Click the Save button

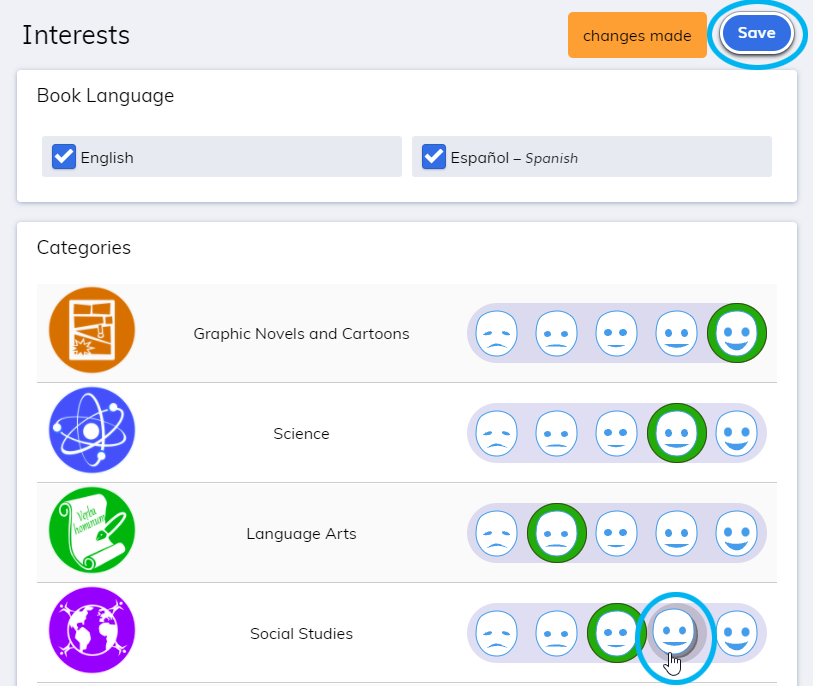click(756, 33)
